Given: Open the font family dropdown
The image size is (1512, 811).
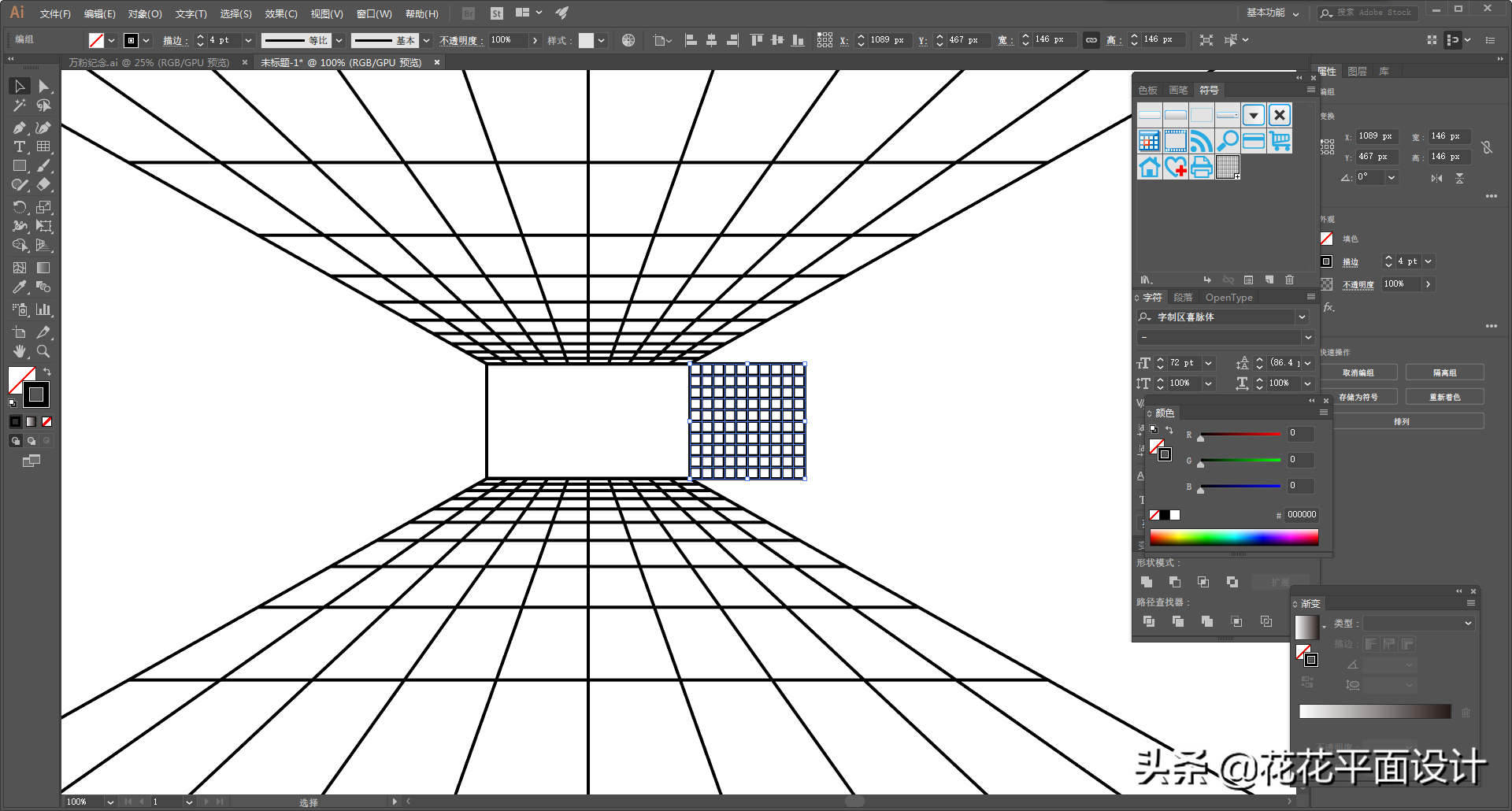Looking at the screenshot, I should tap(1302, 317).
